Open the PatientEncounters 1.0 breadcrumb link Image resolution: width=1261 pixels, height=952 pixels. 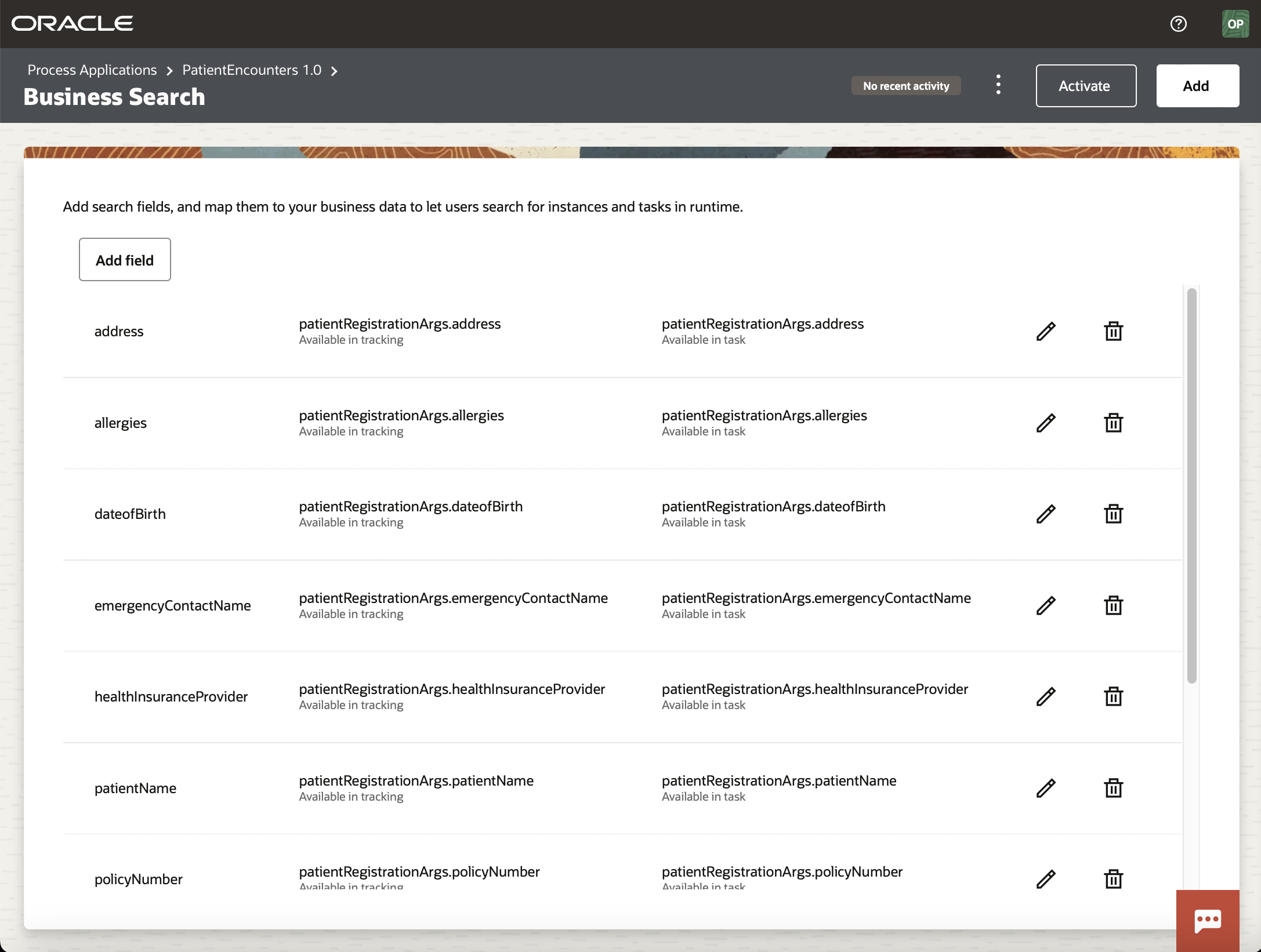tap(252, 70)
